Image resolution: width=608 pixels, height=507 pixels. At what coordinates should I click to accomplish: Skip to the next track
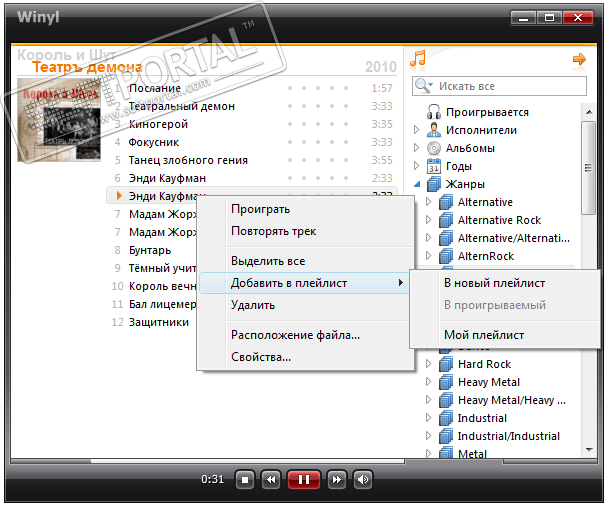[337, 480]
